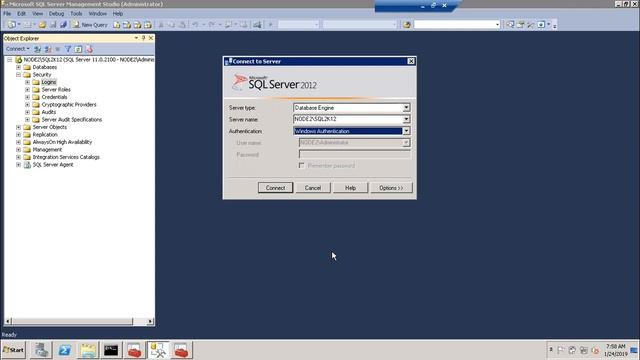The image size is (640, 360).
Task: Click the active SQL Server Management Studio taskbar icon
Action: click(x=158, y=350)
